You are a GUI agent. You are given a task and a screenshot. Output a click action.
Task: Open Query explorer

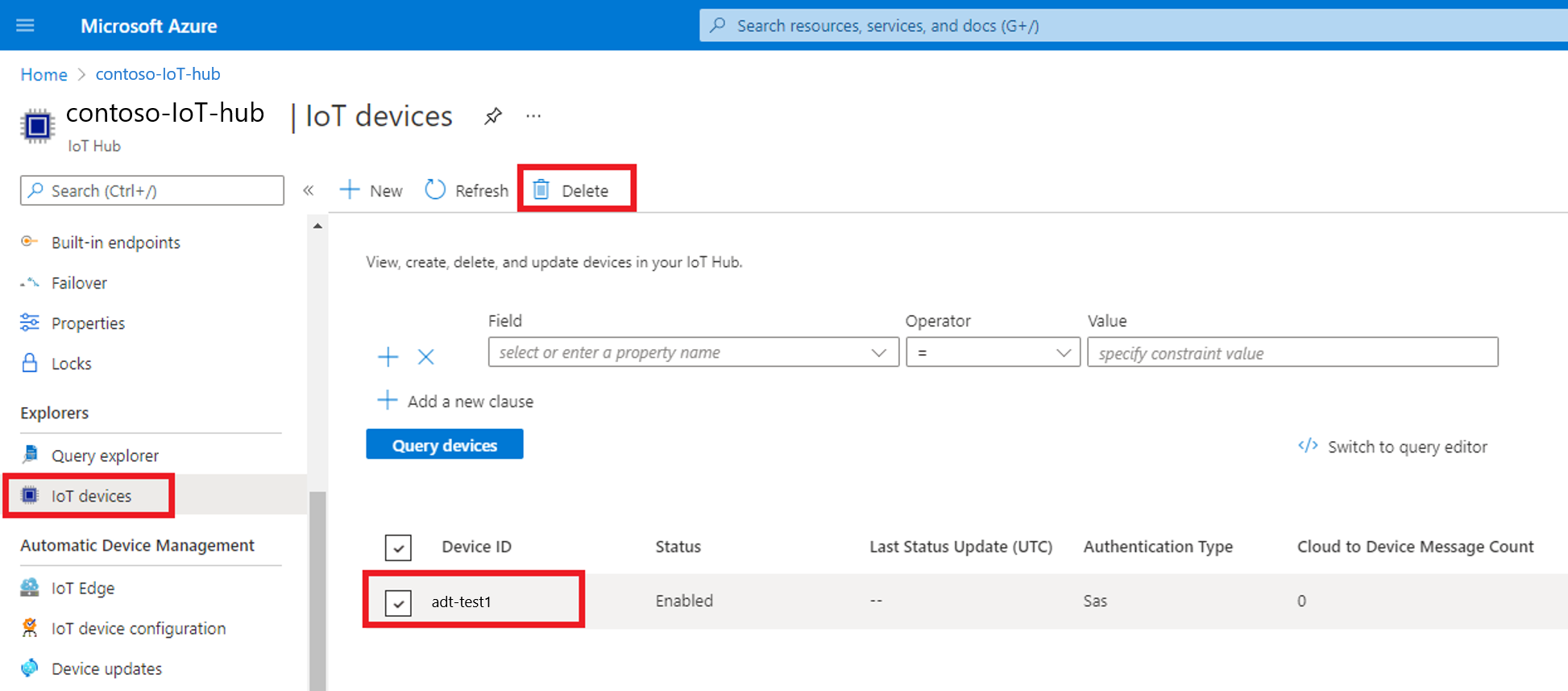105,456
